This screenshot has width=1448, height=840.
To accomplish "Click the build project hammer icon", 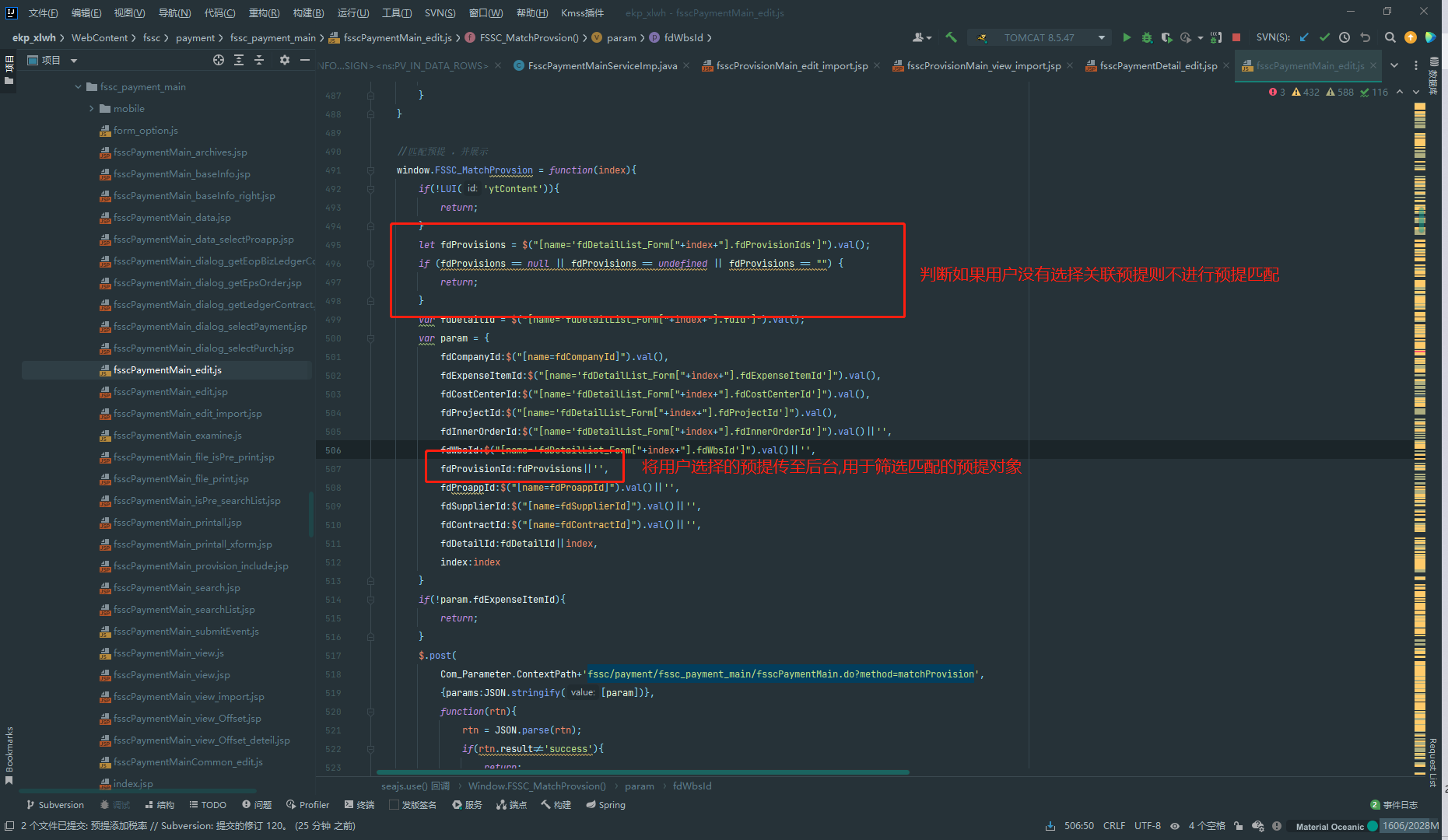I will (951, 37).
